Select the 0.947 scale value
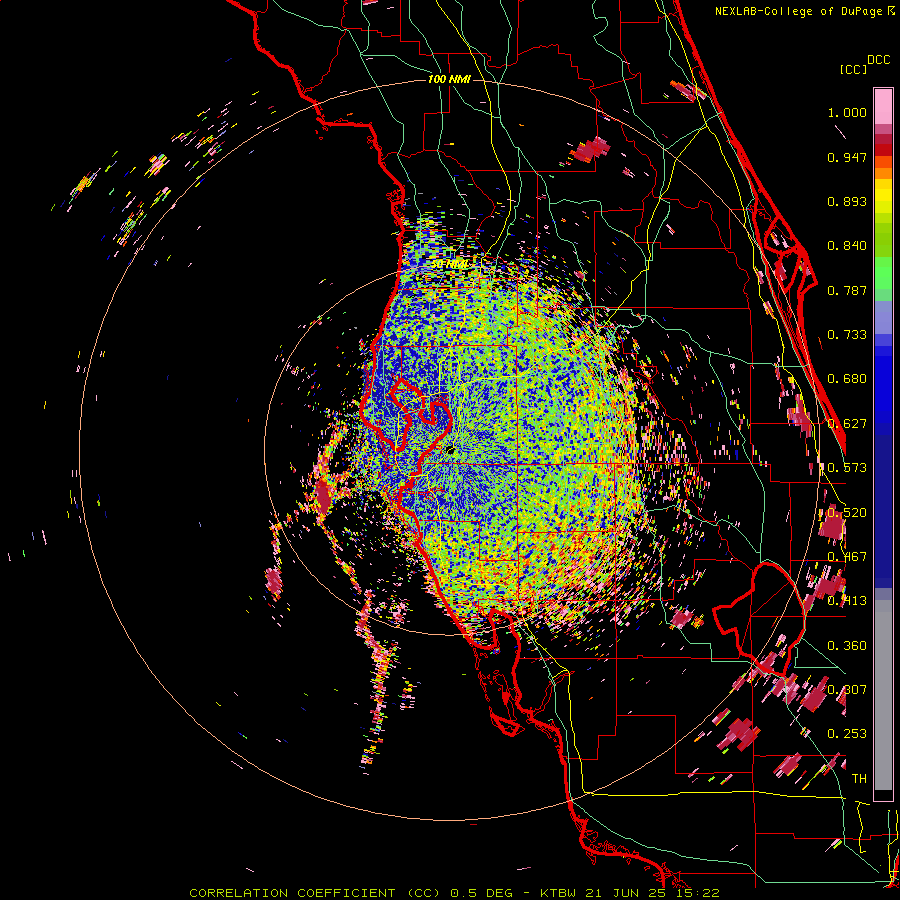 click(x=847, y=157)
